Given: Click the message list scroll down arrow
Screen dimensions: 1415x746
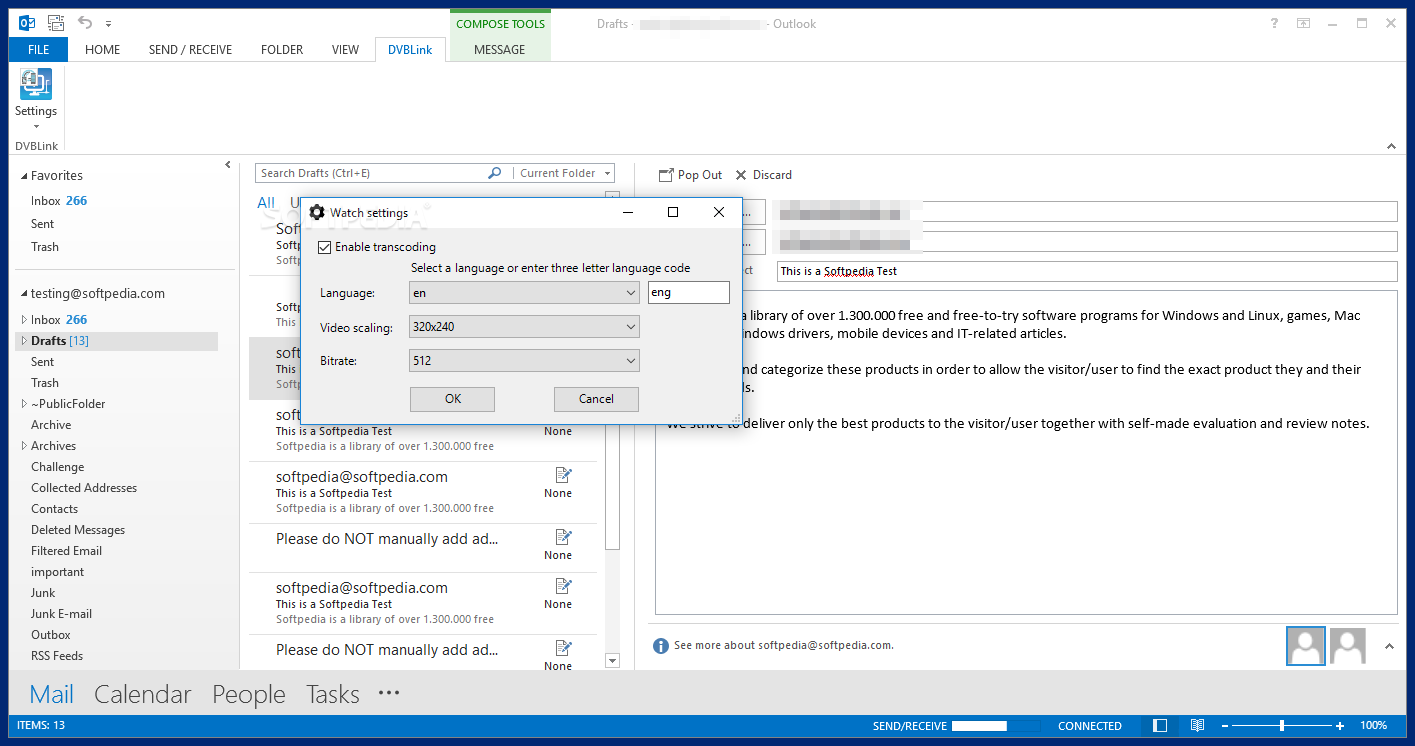Looking at the screenshot, I should pyautogui.click(x=613, y=661).
